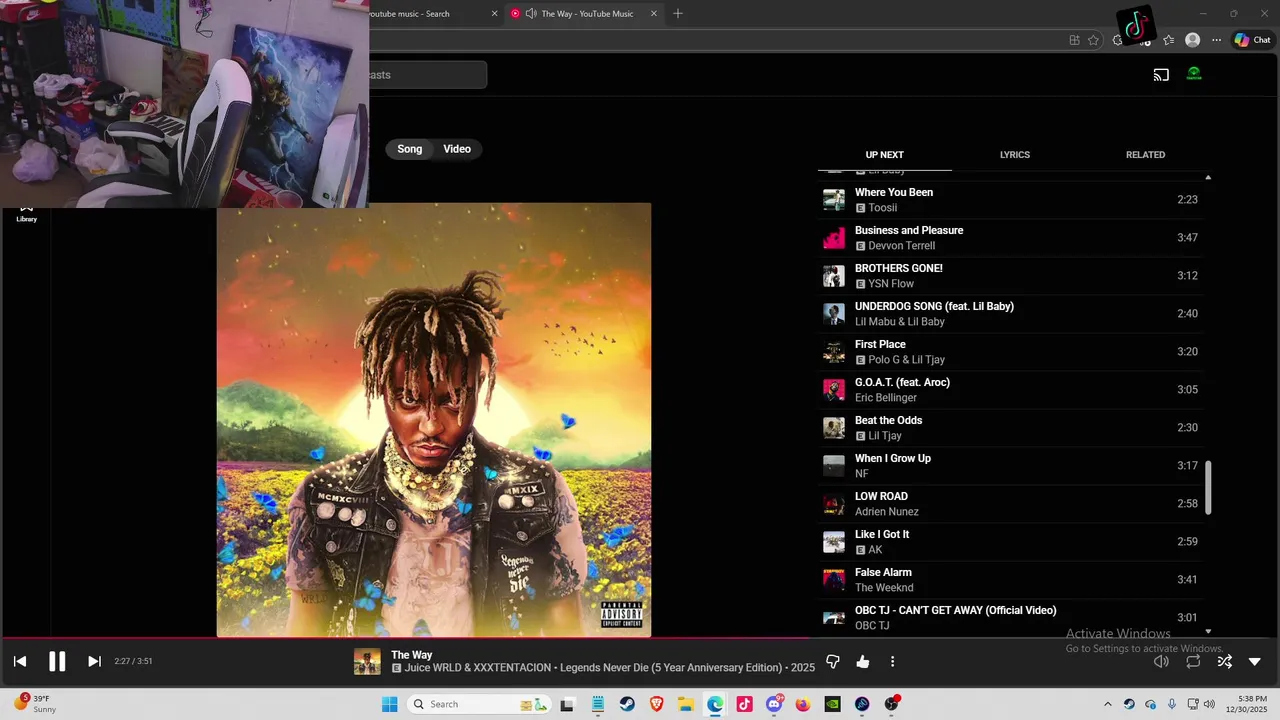The width and height of the screenshot is (1280, 720).
Task: Open the green account avatar menu
Action: pyautogui.click(x=1194, y=74)
